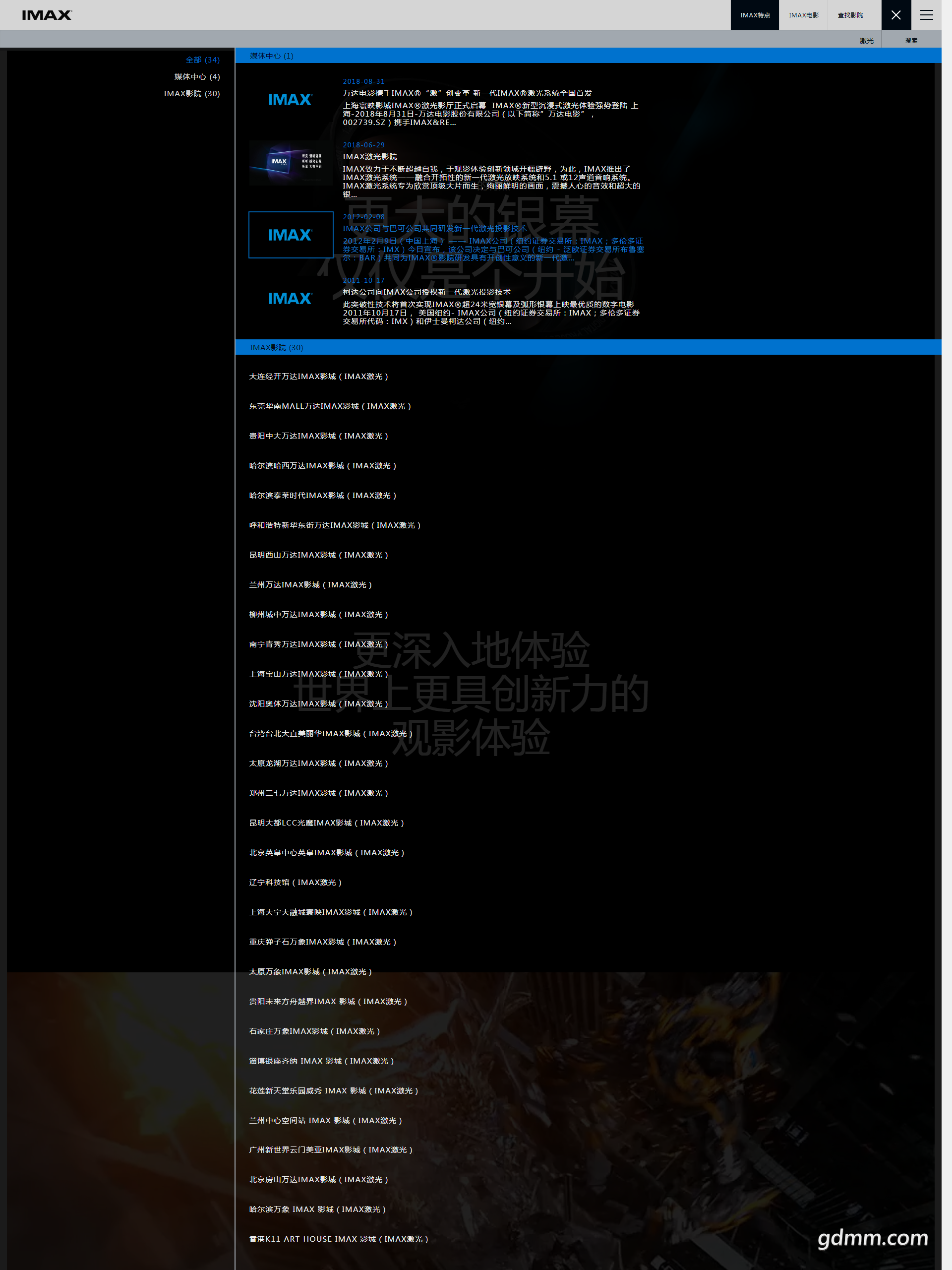952x1270 pixels.
Task: Click thumbnail of IMAX激光影院 article
Action: [x=291, y=163]
